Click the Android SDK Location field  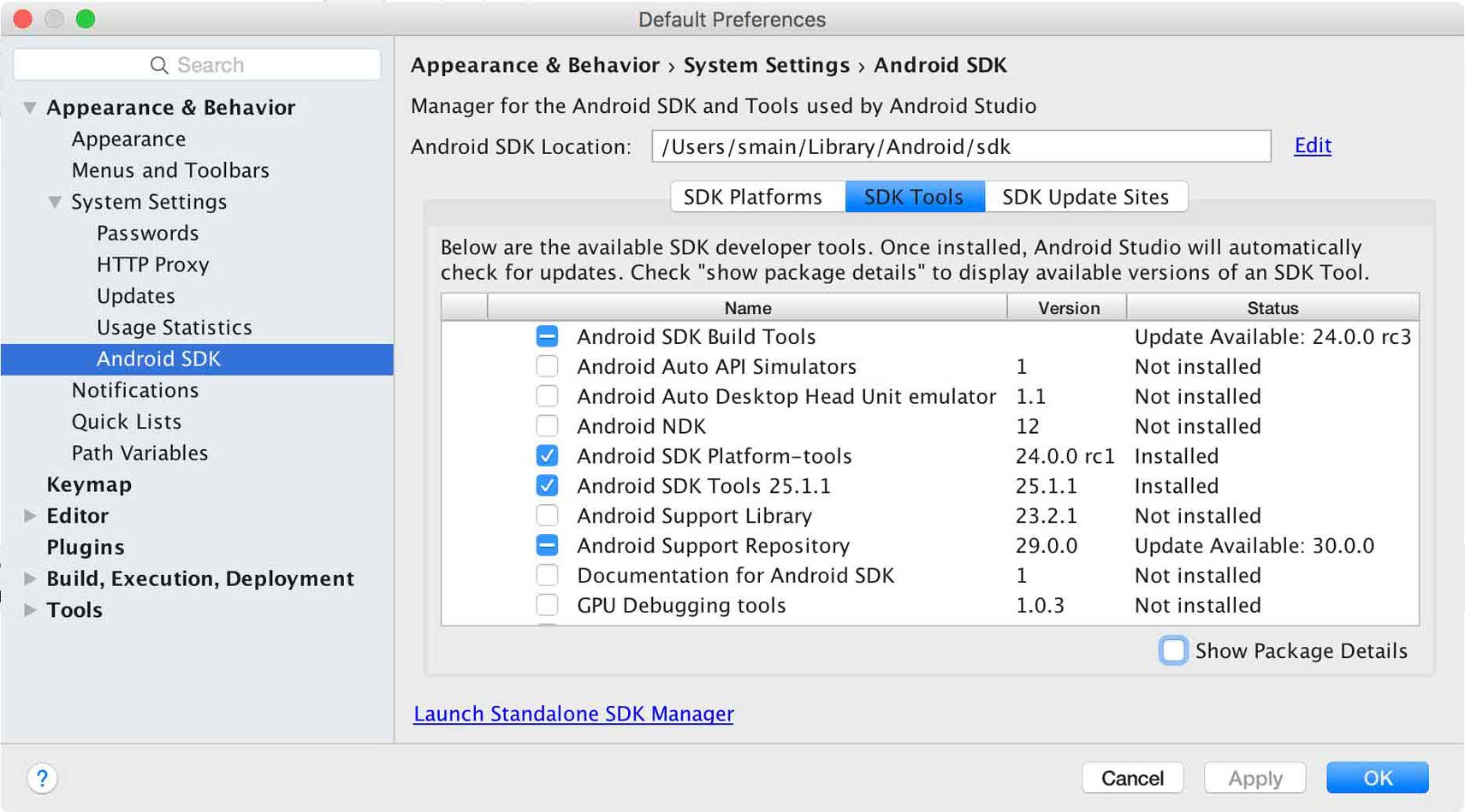[960, 146]
